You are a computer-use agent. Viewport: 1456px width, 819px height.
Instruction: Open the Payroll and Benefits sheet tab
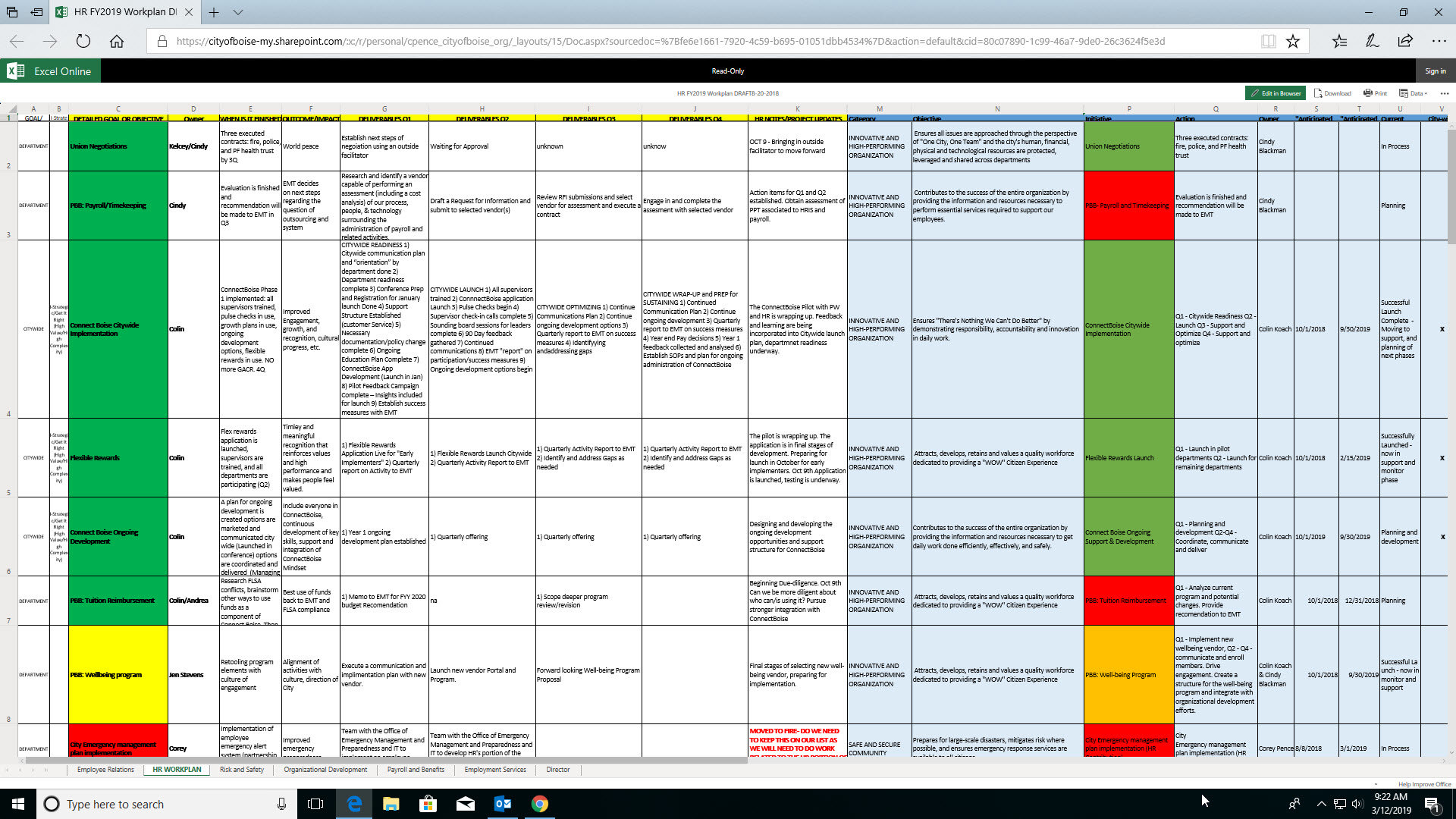coord(416,770)
